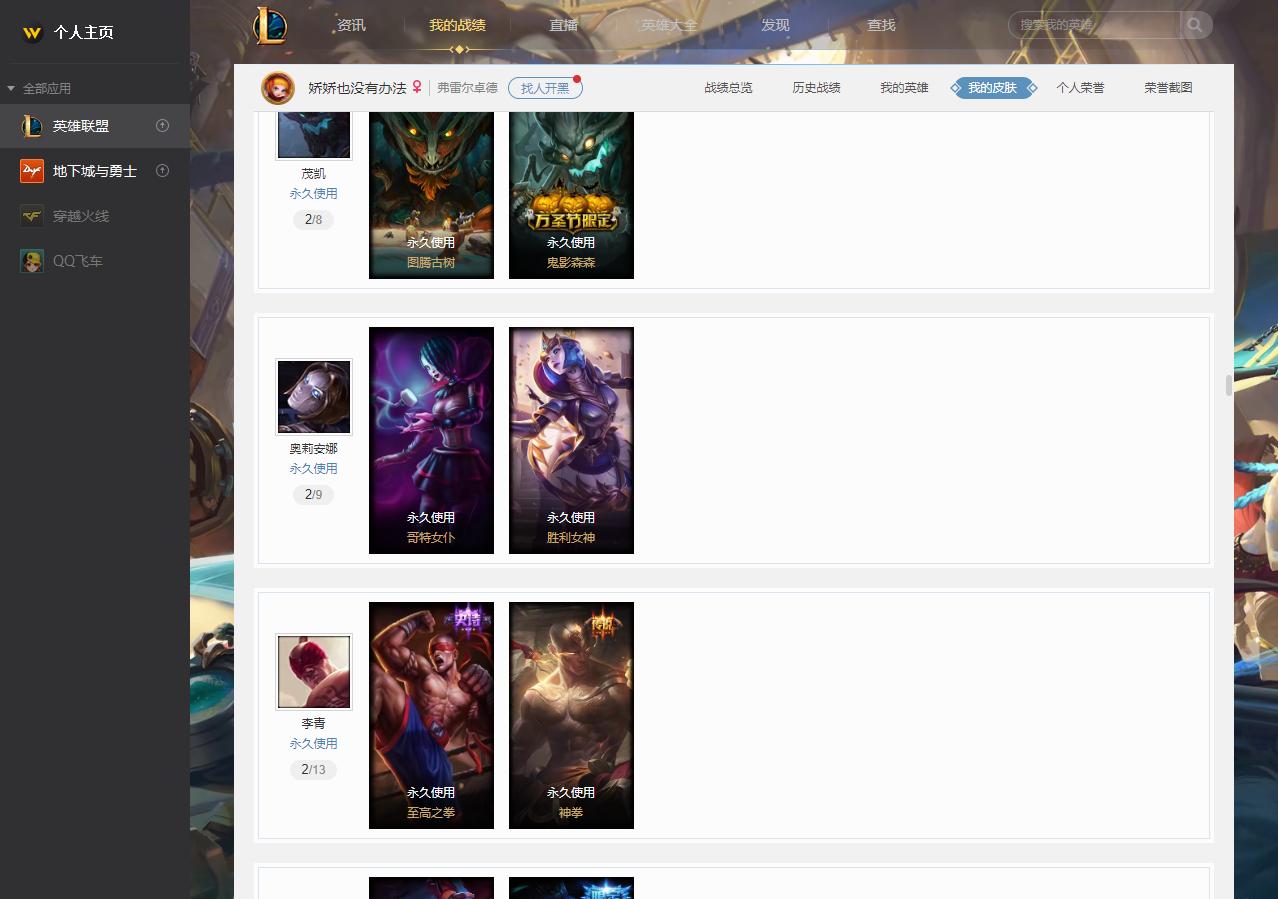The width and height of the screenshot is (1278, 899).
Task: Click the female gender icon beside the username
Action: pyautogui.click(x=417, y=88)
